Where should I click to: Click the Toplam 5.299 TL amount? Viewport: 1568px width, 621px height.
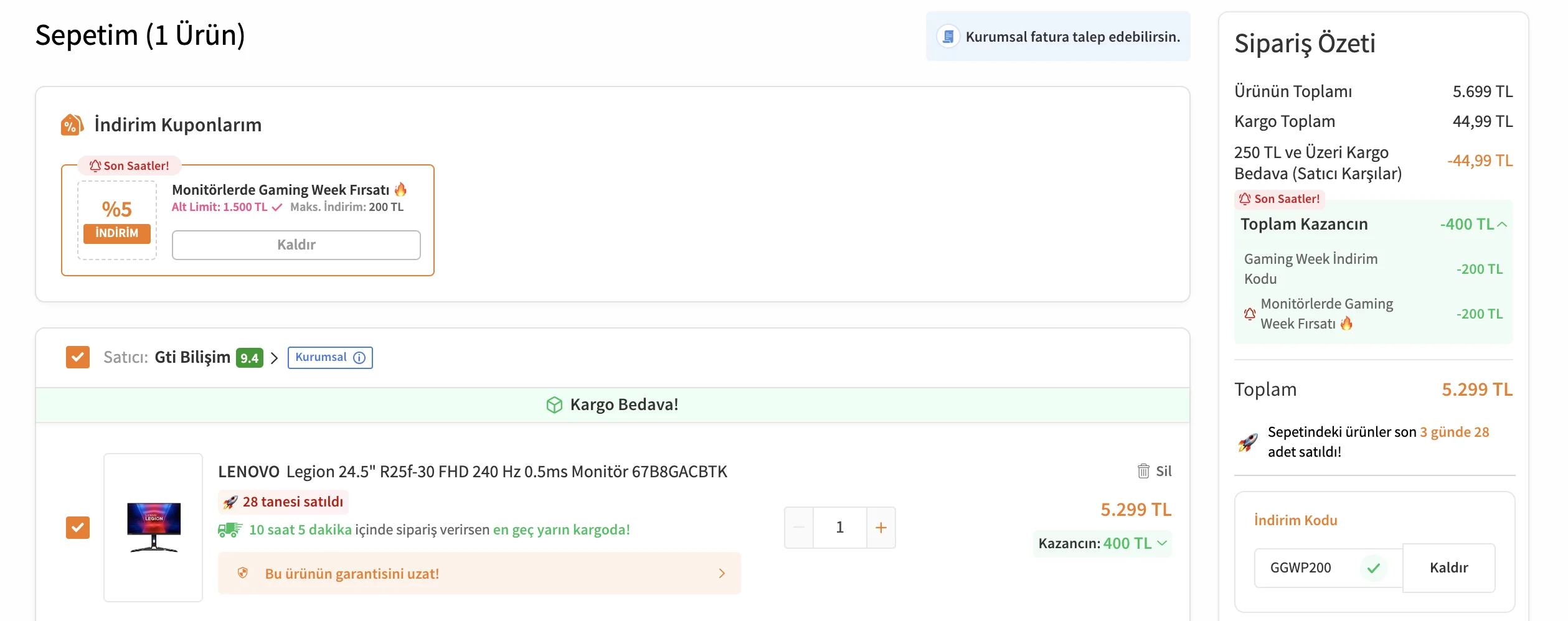pyautogui.click(x=1477, y=390)
